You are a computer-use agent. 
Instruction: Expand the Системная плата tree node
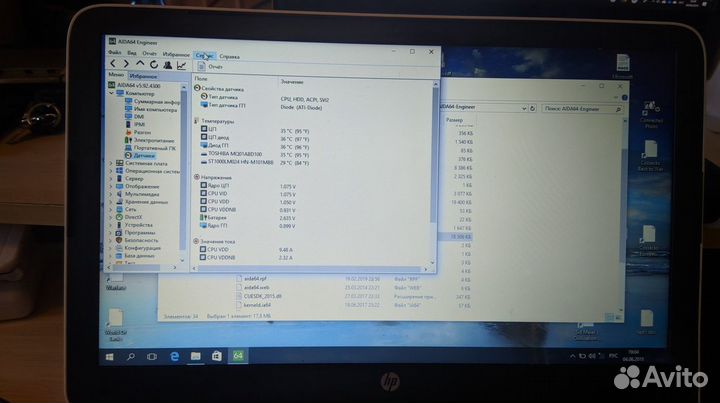click(x=111, y=163)
